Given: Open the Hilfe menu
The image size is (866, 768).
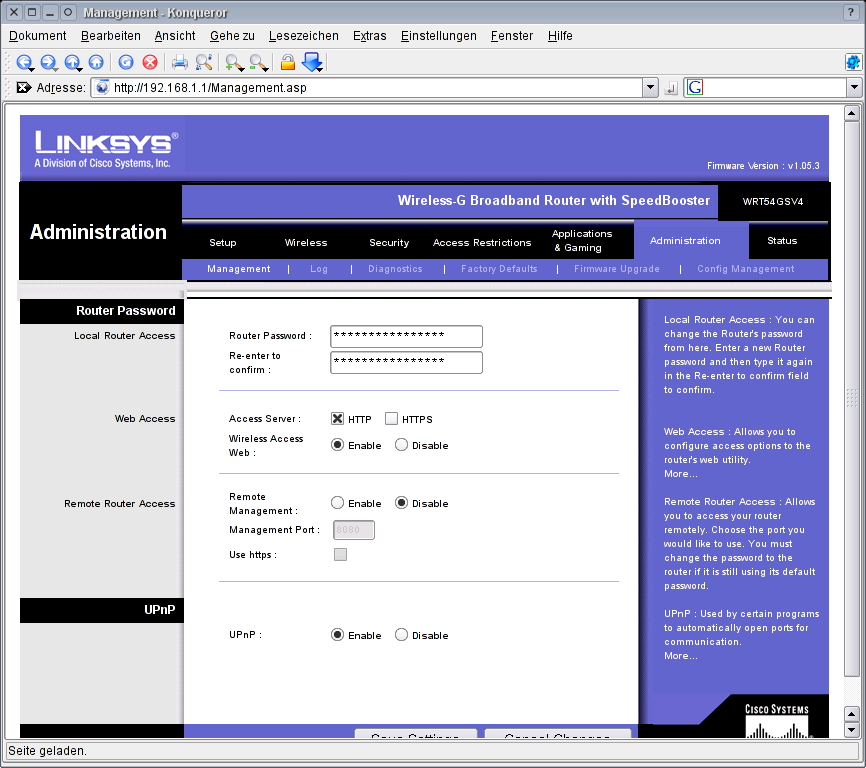Looking at the screenshot, I should click(560, 36).
